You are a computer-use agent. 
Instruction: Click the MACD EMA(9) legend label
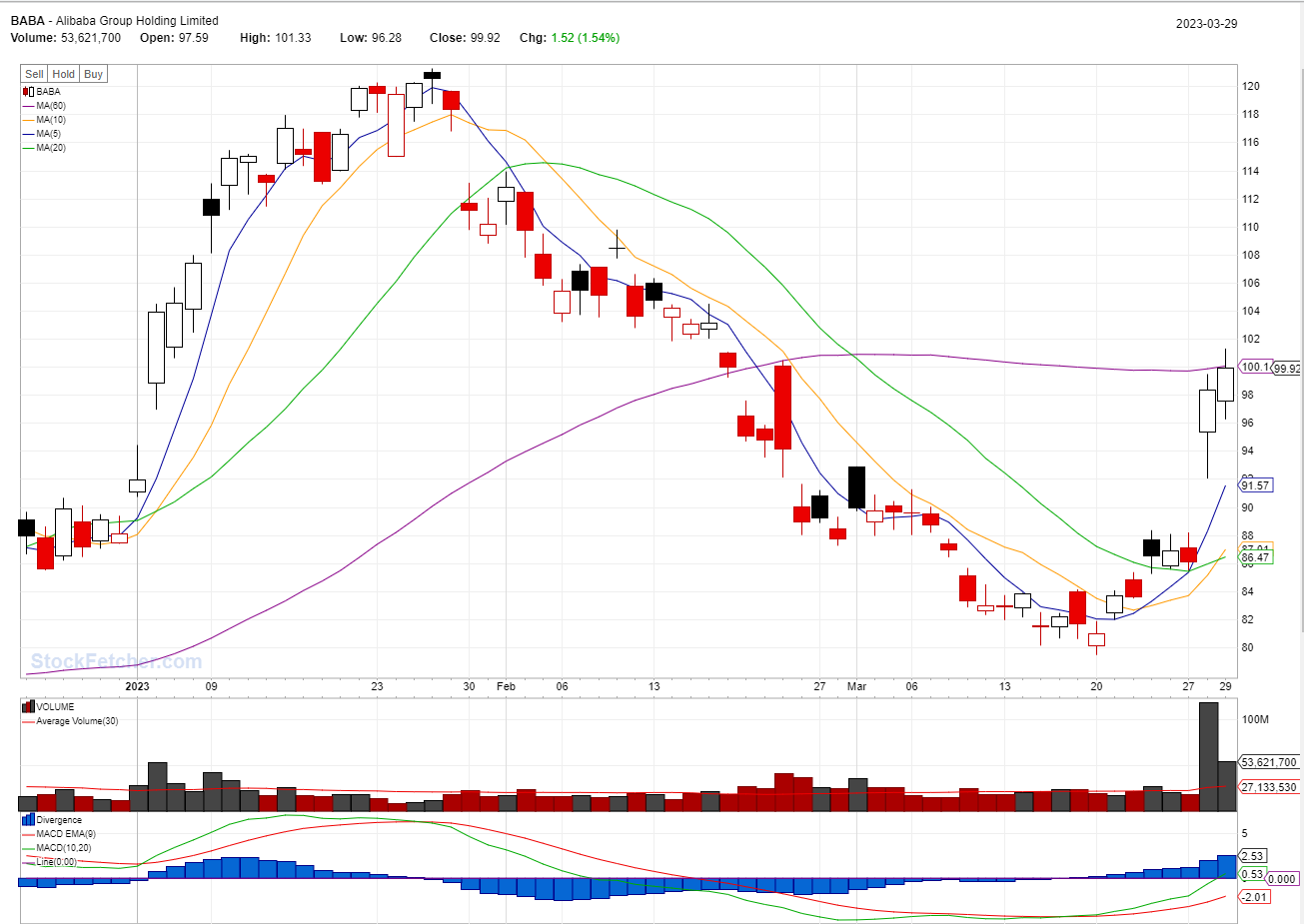(66, 834)
